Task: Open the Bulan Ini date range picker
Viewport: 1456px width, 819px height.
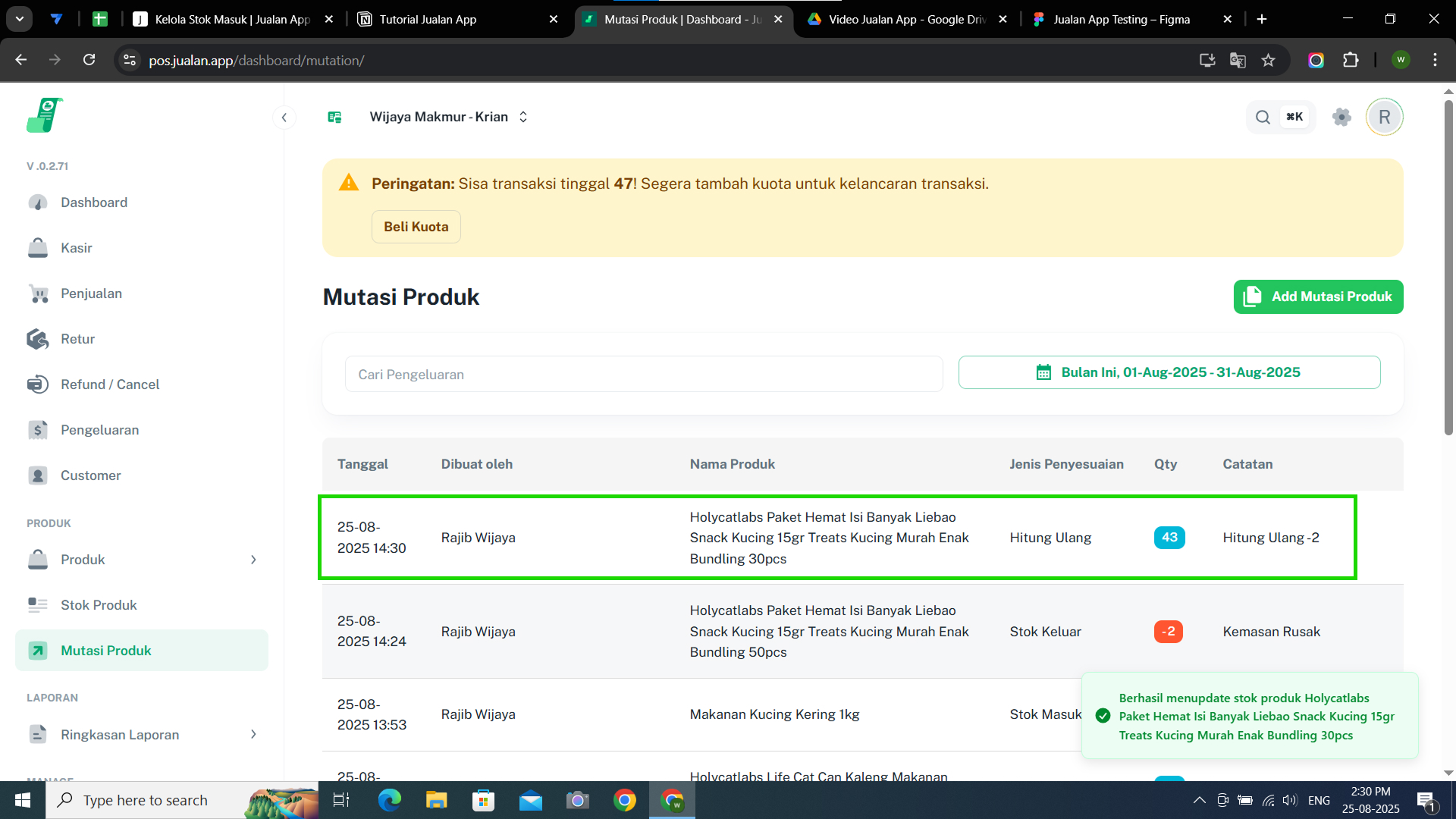Action: tap(1169, 372)
